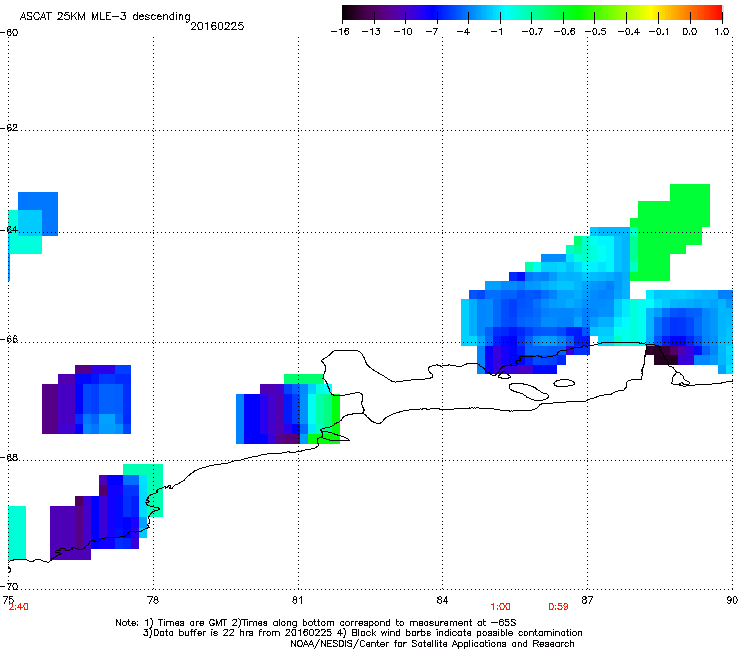Click the -0.7 label on the color scale
Screen dimensions: 740x650
tap(532, 32)
